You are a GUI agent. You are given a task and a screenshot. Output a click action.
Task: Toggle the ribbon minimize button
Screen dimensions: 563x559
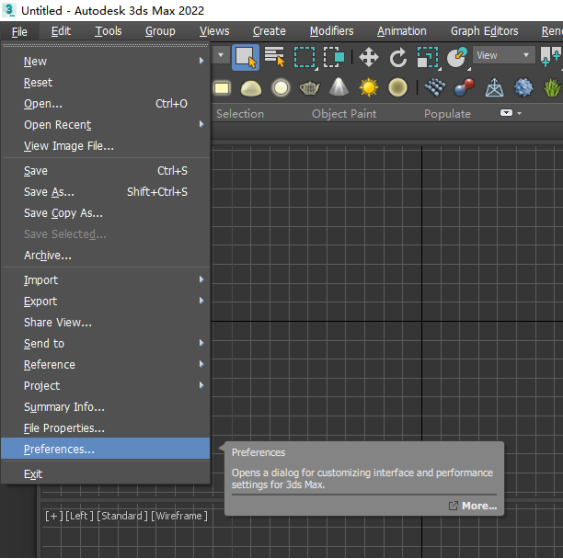coord(506,113)
